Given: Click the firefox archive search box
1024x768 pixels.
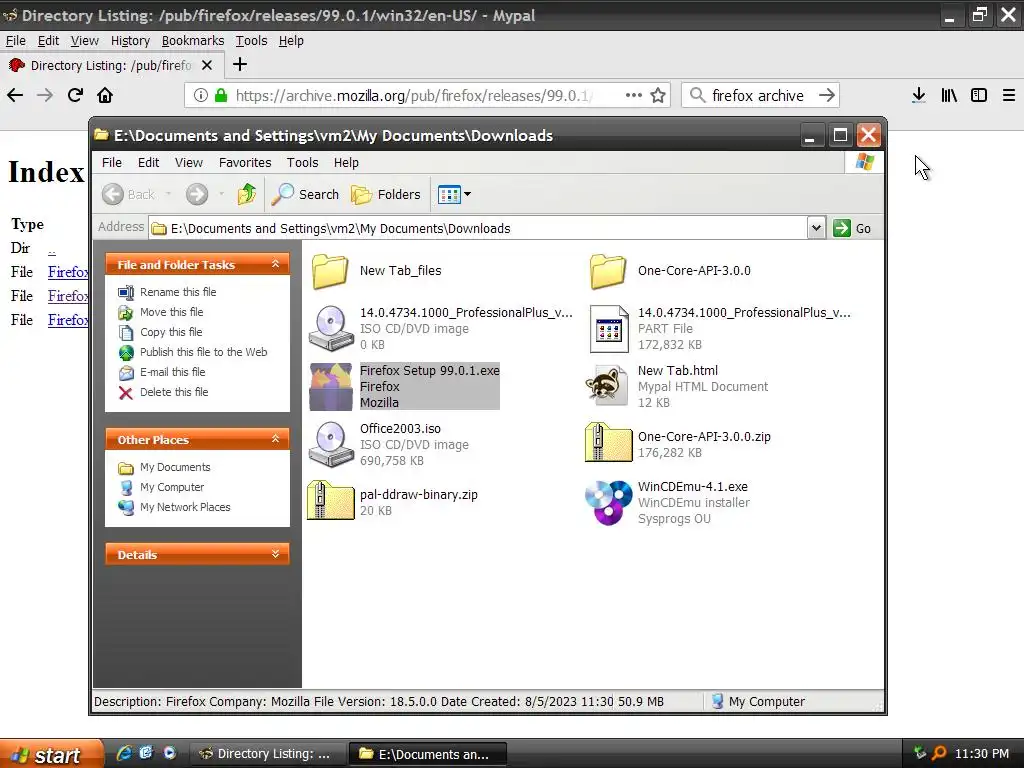Looking at the screenshot, I should [x=758, y=95].
